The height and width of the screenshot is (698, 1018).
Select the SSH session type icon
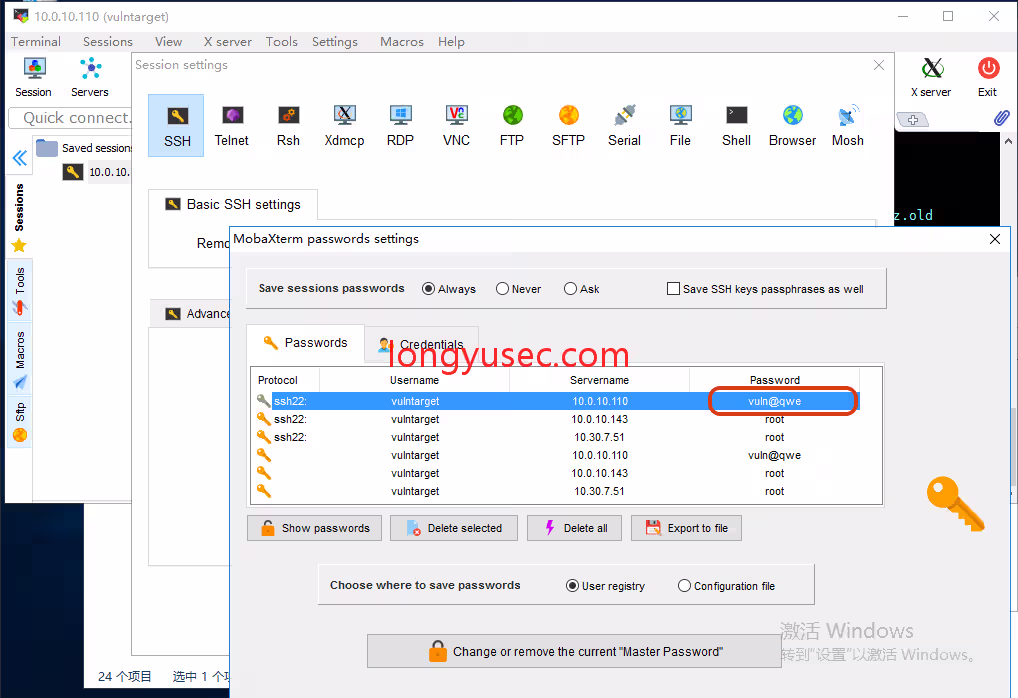point(177,126)
